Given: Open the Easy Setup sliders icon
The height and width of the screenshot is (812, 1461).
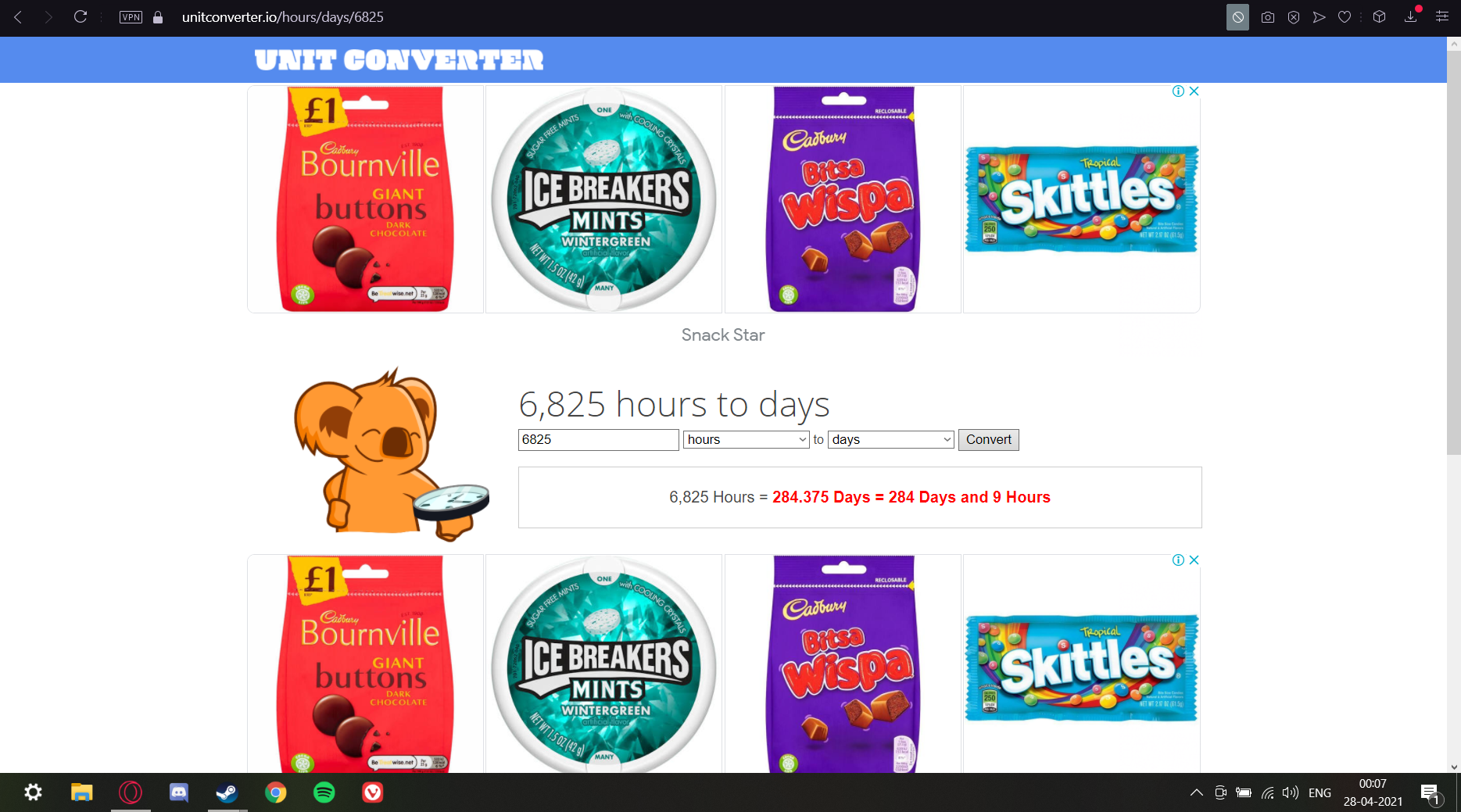Looking at the screenshot, I should 1442,16.
